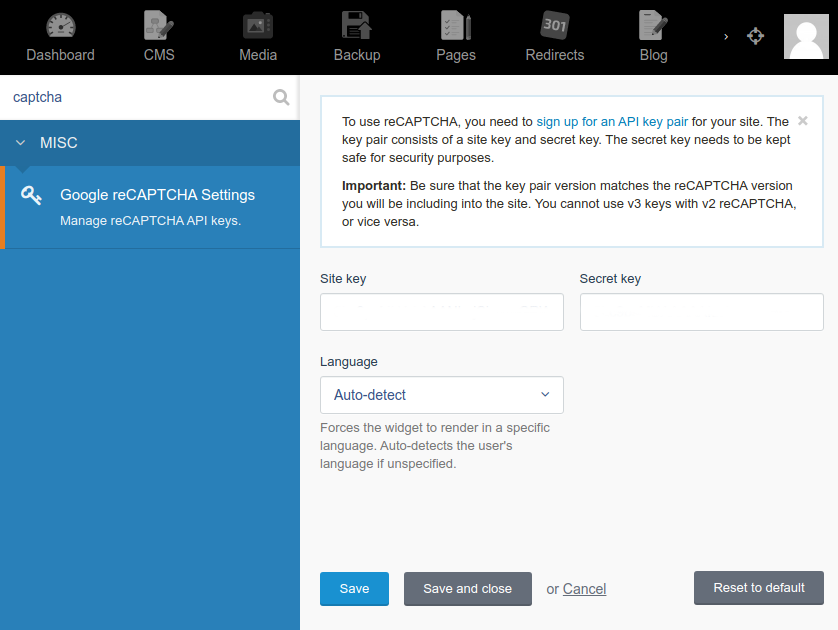Open the Language Auto-detect dropdown
Viewport: 838px width, 630px height.
tap(441, 395)
